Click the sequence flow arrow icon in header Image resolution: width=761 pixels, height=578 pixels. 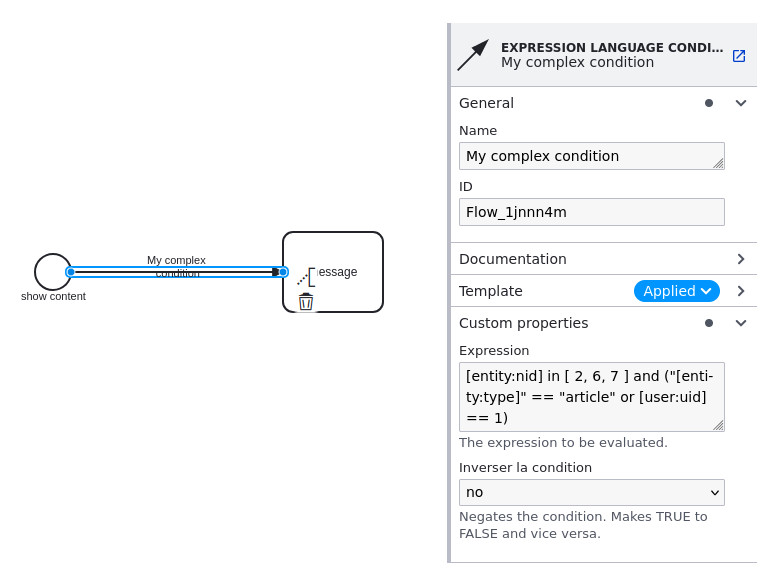pyautogui.click(x=473, y=55)
